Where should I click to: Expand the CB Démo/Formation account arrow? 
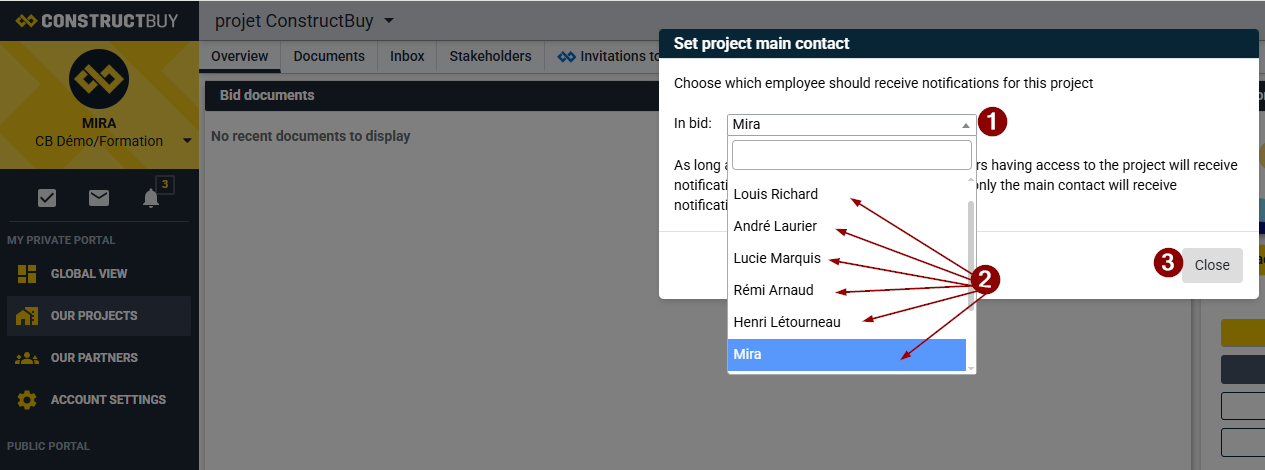187,141
